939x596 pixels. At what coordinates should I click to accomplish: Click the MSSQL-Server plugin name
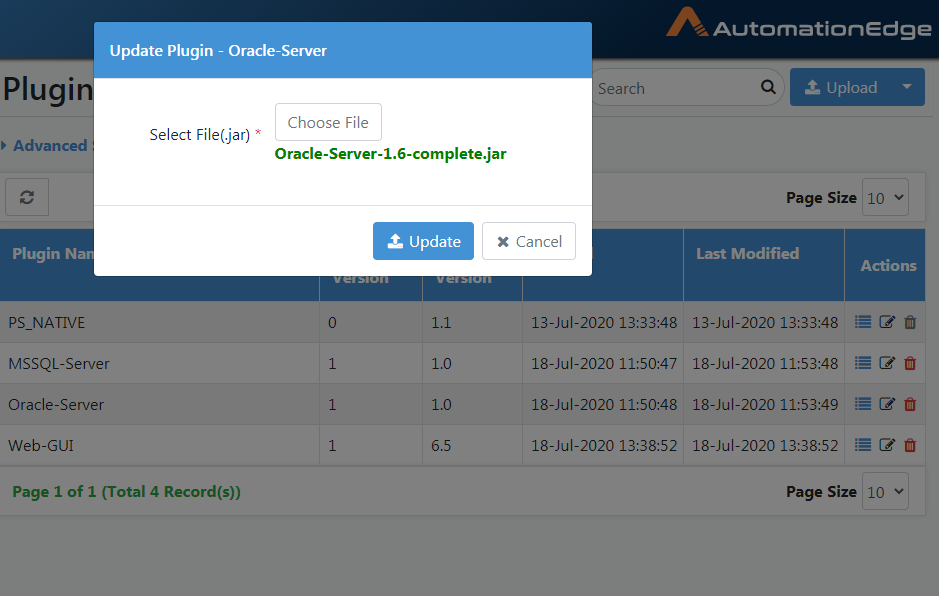coord(59,364)
